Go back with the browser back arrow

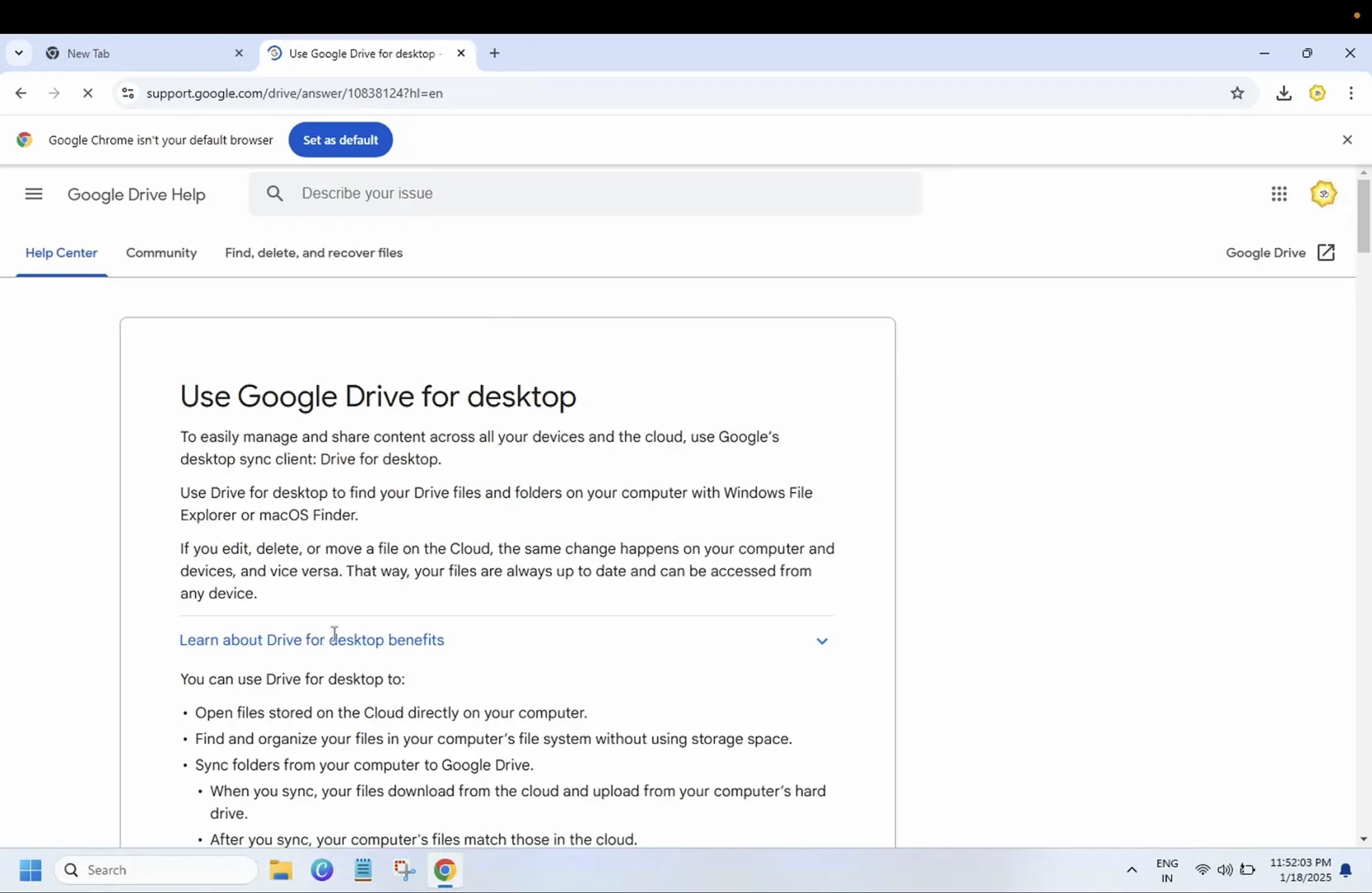[x=21, y=93]
